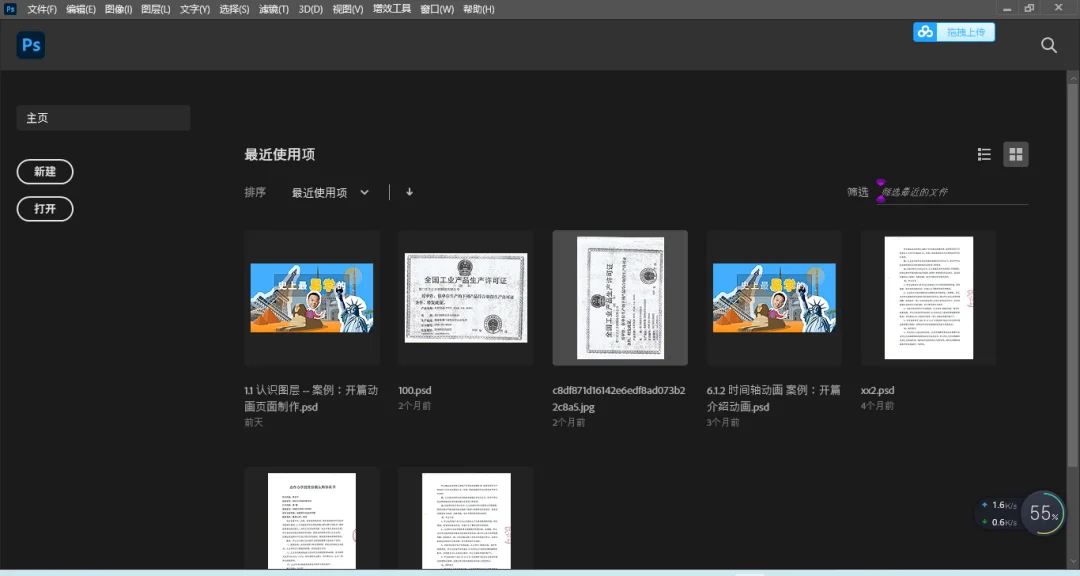The width and height of the screenshot is (1080, 576).
Task: Switch to grid view icon
Action: tap(1016, 154)
